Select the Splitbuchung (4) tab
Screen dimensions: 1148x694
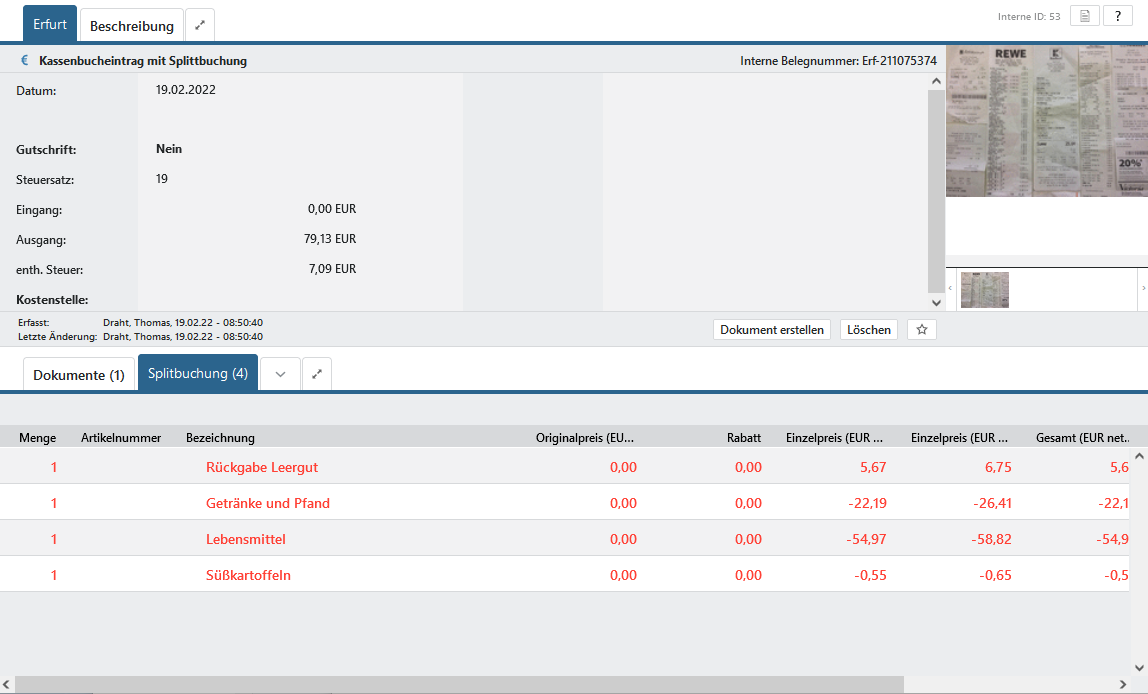pyautogui.click(x=198, y=373)
